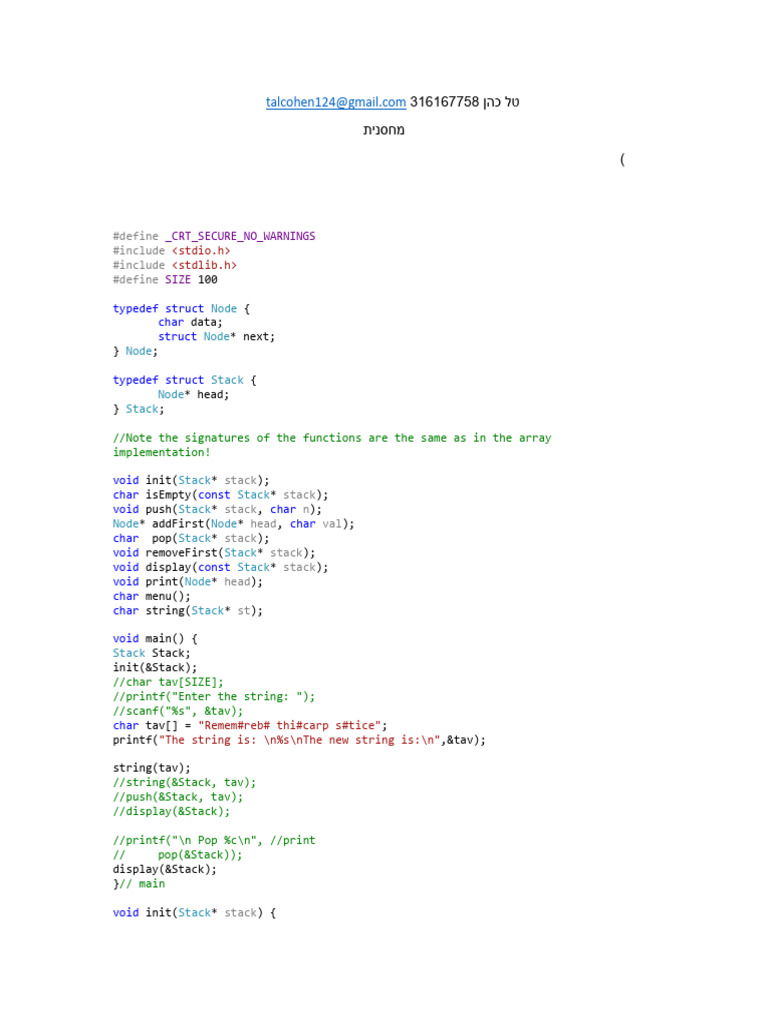Click the #include <stdio.h> line
Image resolution: width=768 pixels, height=1024 pixels.
point(172,250)
